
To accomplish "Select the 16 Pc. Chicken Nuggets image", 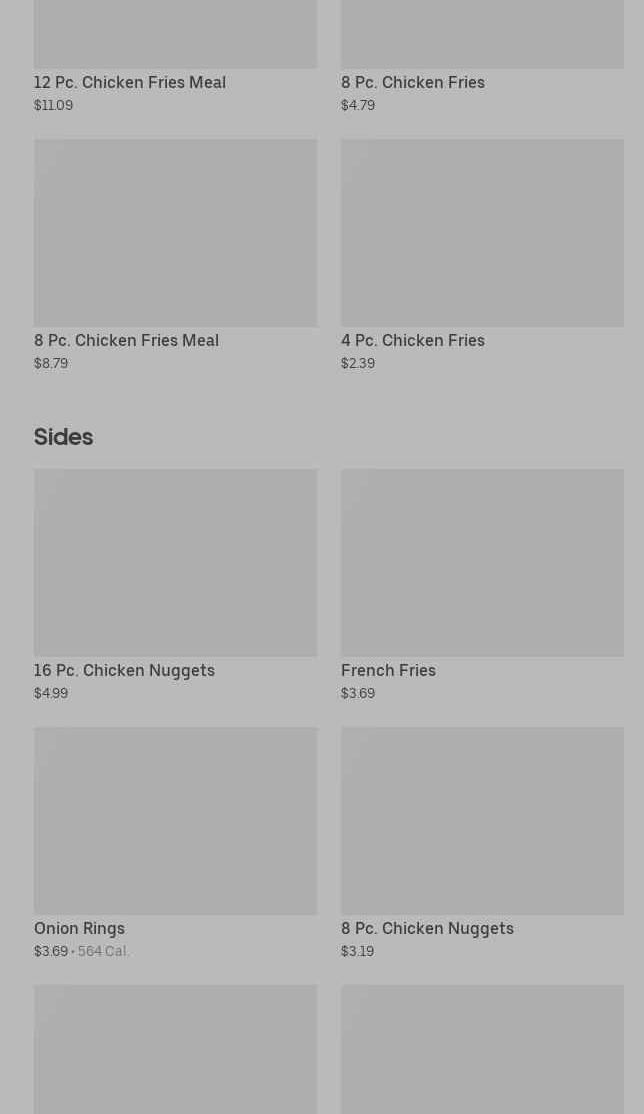I will (175, 562).
